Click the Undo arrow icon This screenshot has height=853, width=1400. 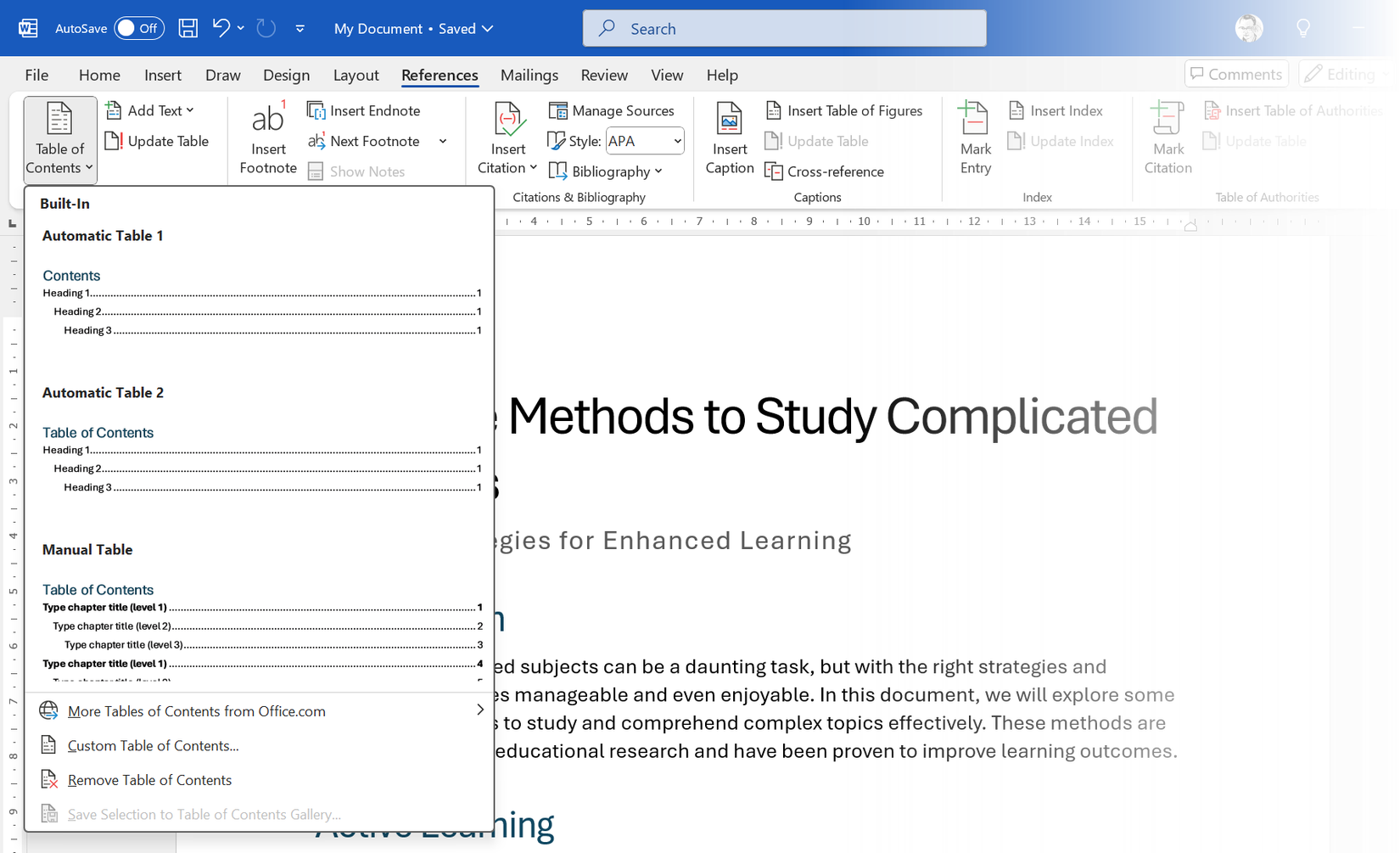221,28
